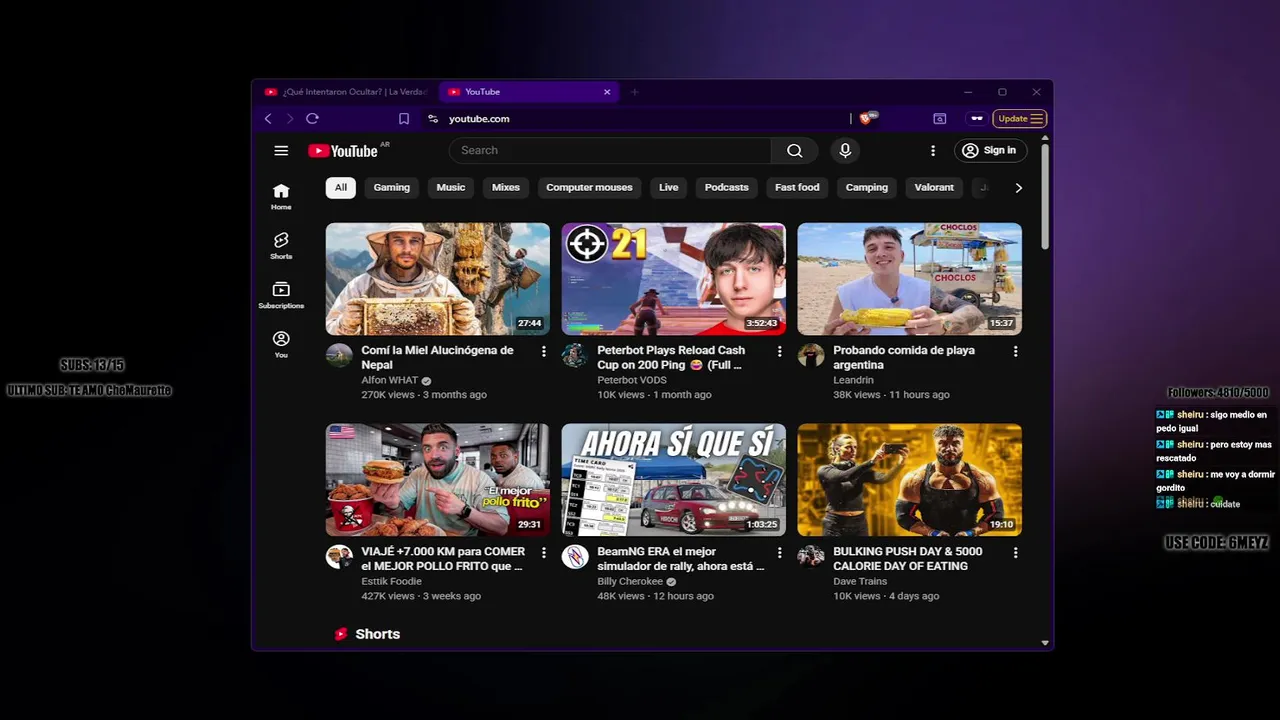Open options for BeamNG ERA video
1280x720 pixels.
[780, 553]
